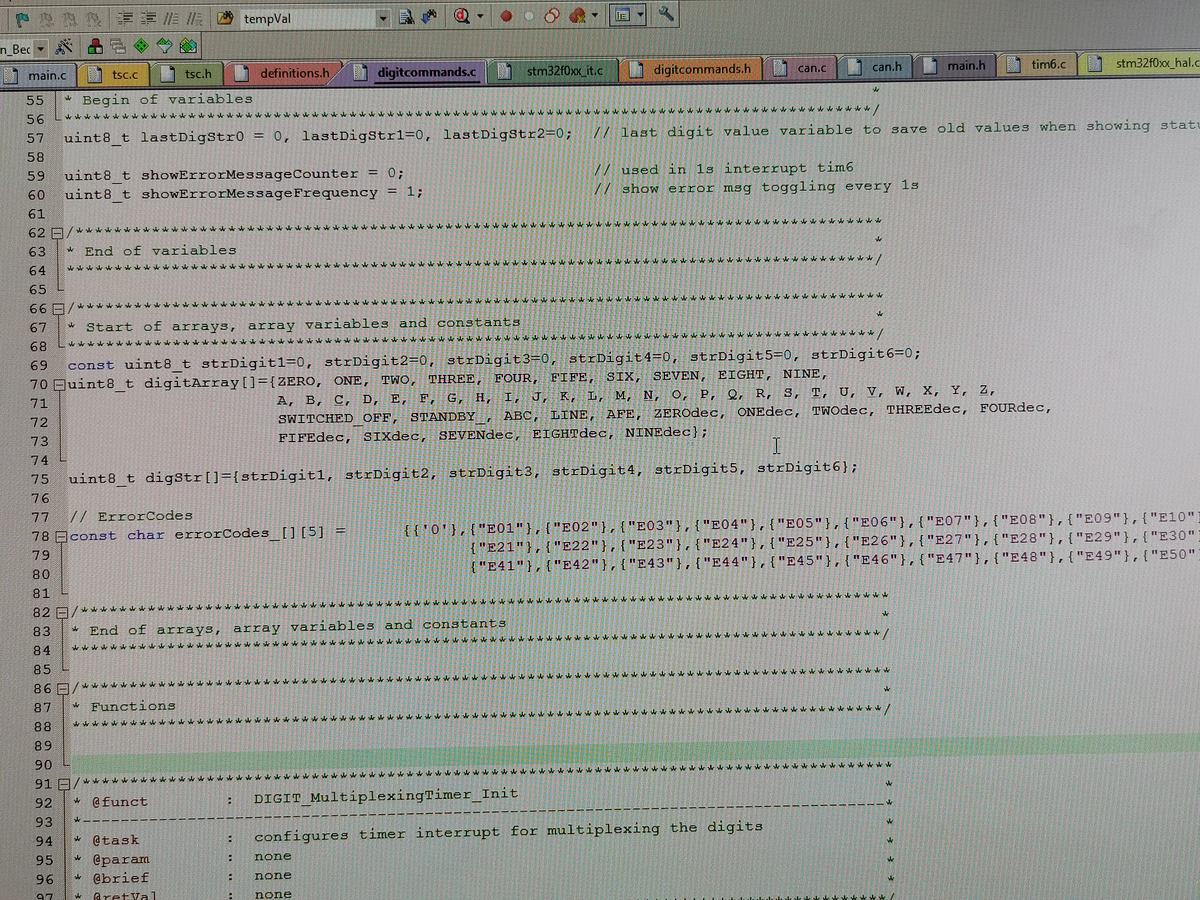Indent the selected code lines
This screenshot has height=900, width=1200.
click(125, 18)
